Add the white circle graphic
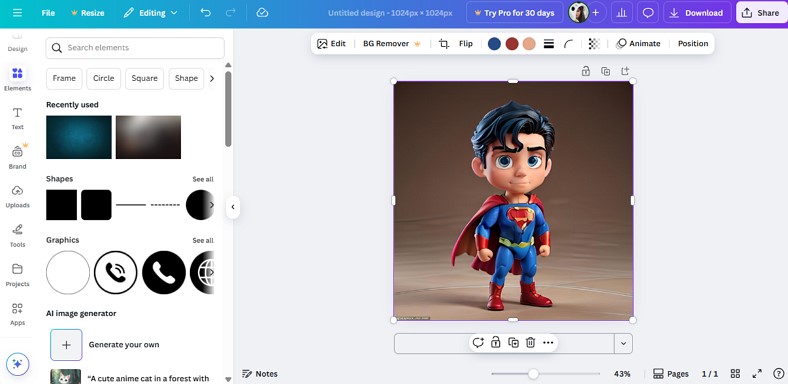Screen dimensions: 788x384 pos(68,272)
